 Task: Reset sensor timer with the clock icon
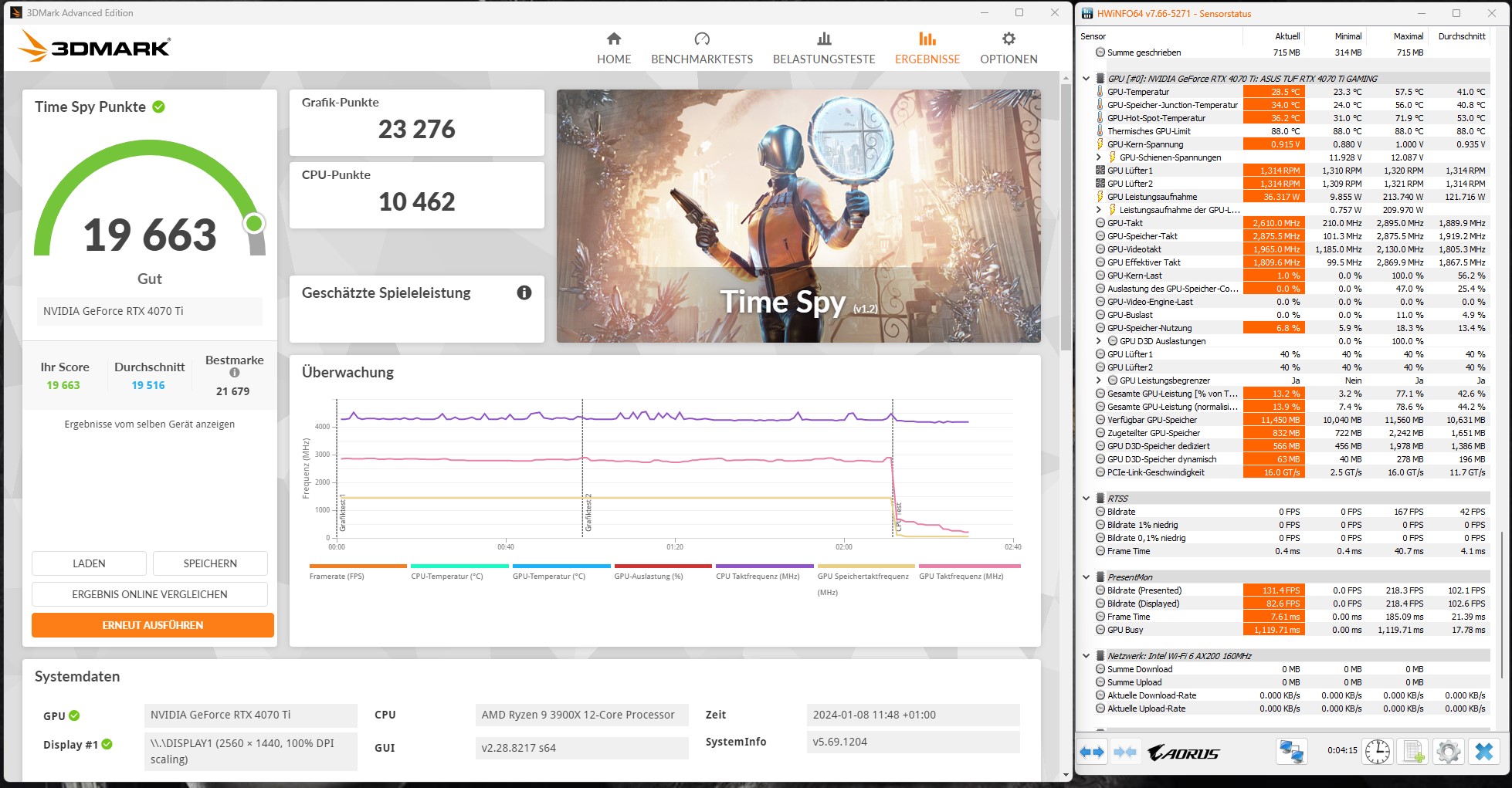tap(1378, 752)
